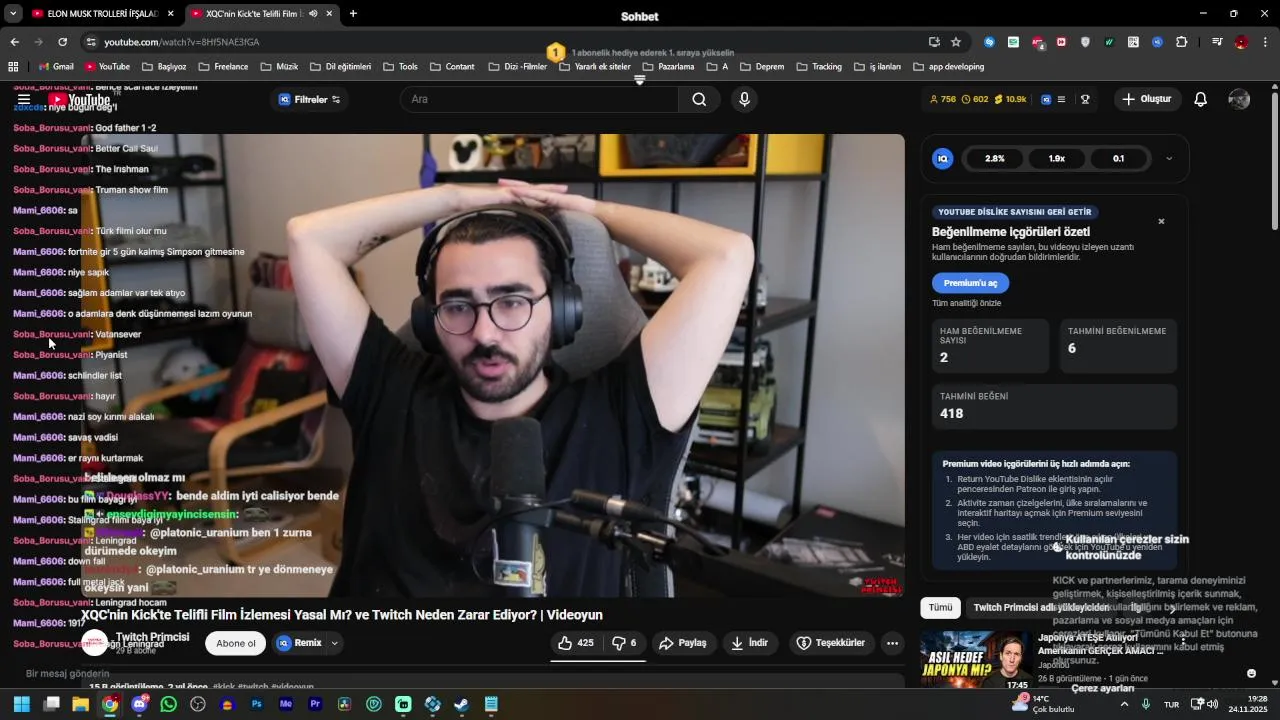Select Twitch Primcisi uploader chip
Viewport: 1280px width, 720px height.
click(1041, 607)
